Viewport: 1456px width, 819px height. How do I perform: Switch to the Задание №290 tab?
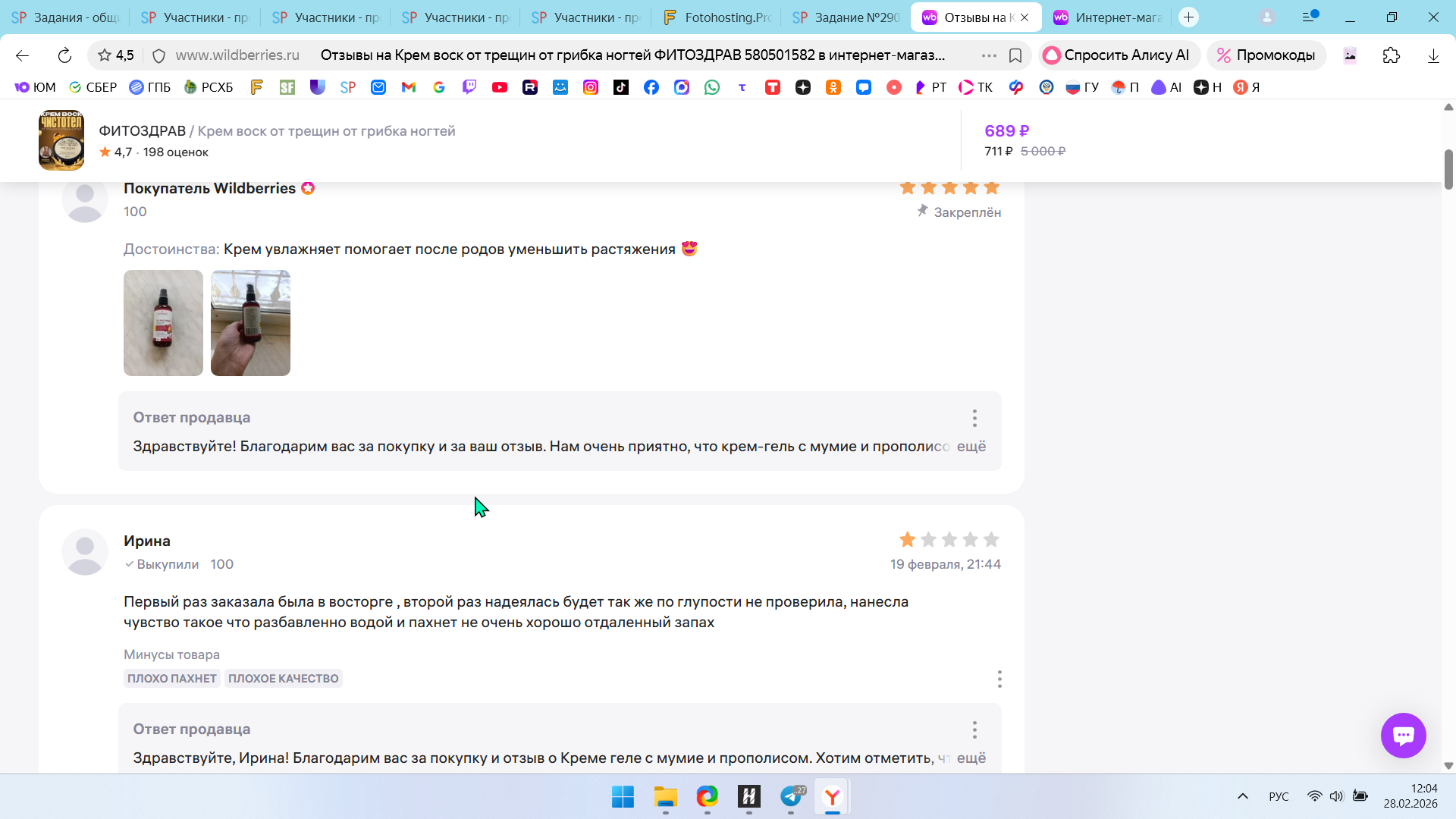click(x=846, y=17)
